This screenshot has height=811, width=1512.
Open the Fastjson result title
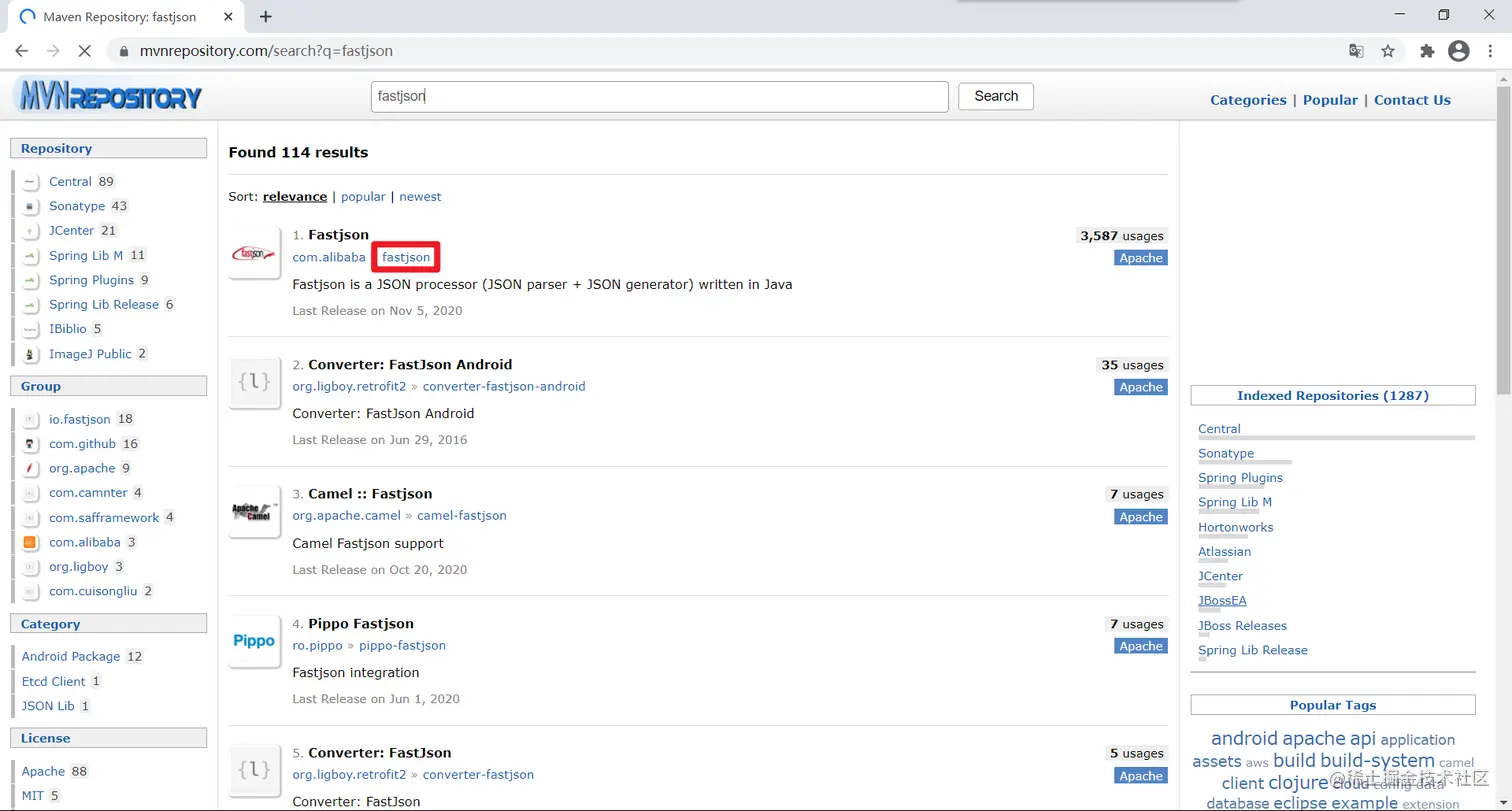pyautogui.click(x=338, y=235)
